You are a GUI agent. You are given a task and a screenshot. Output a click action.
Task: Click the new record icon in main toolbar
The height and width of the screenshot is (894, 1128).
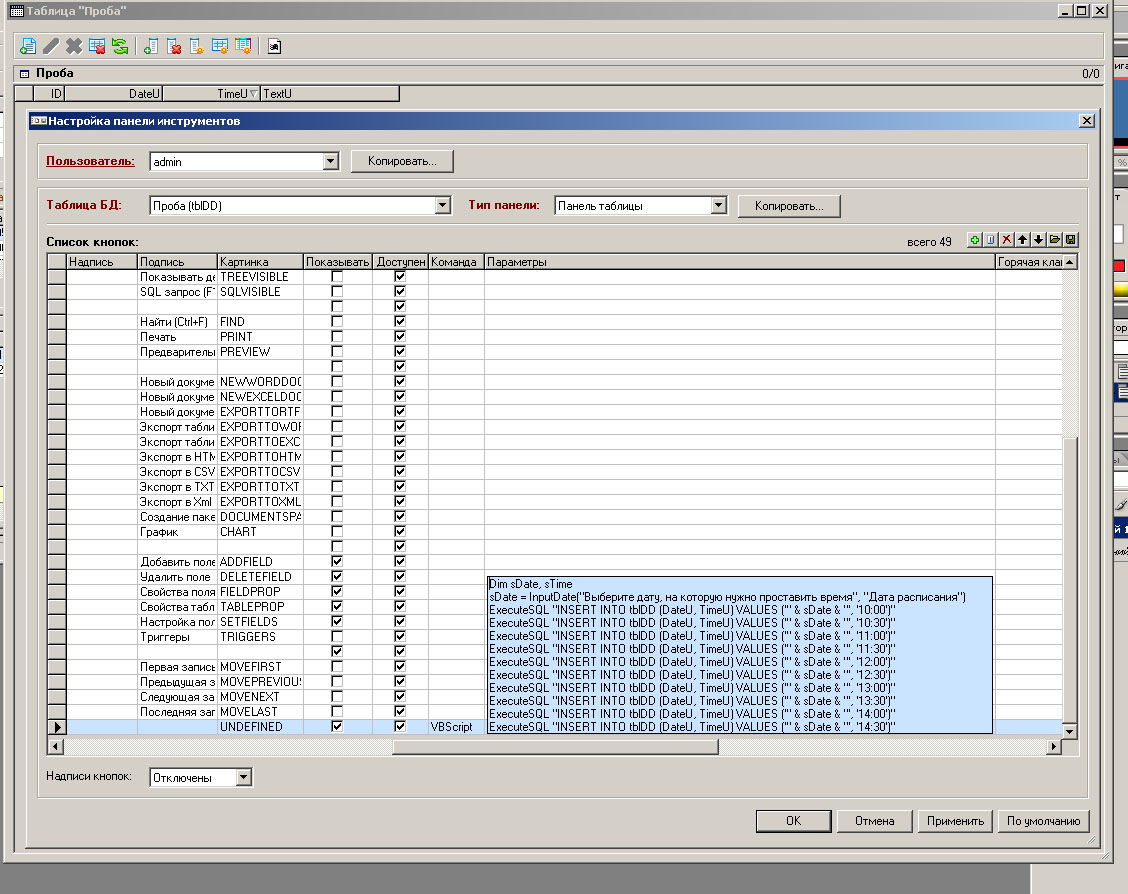pos(28,46)
